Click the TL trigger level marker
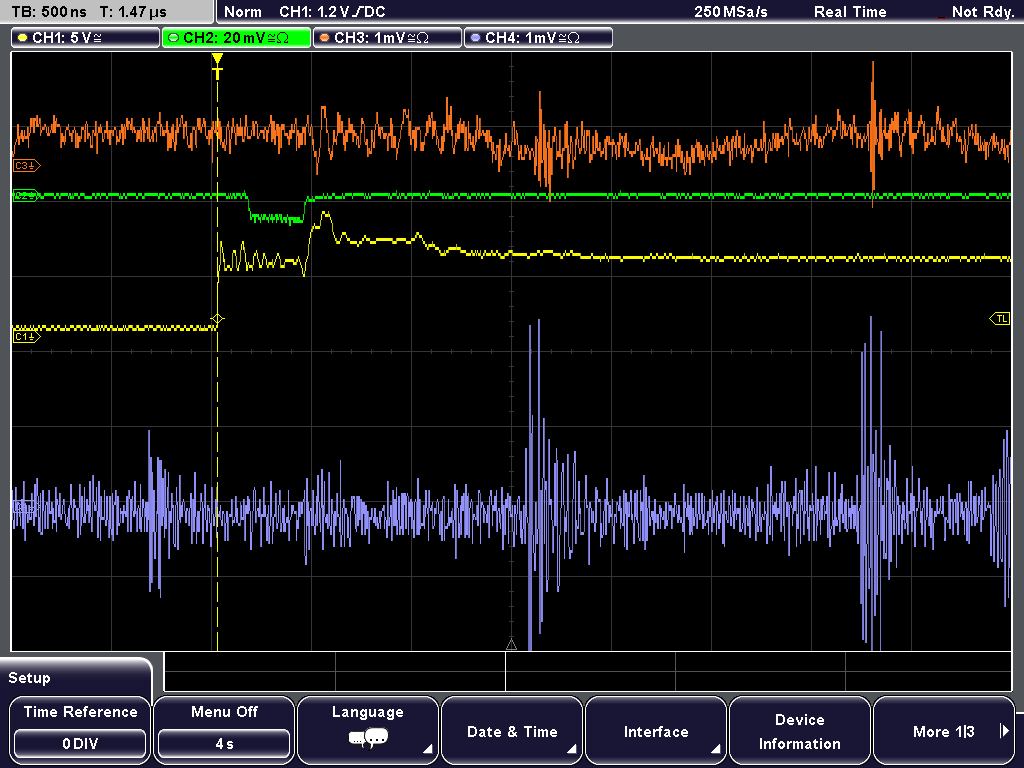The width and height of the screenshot is (1024, 768). 1000,319
